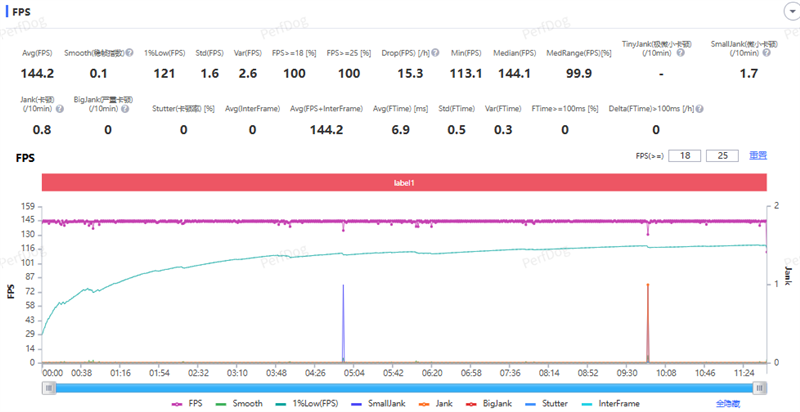Click the hide-all link beside the legend
The height and width of the screenshot is (412, 800).
729,403
